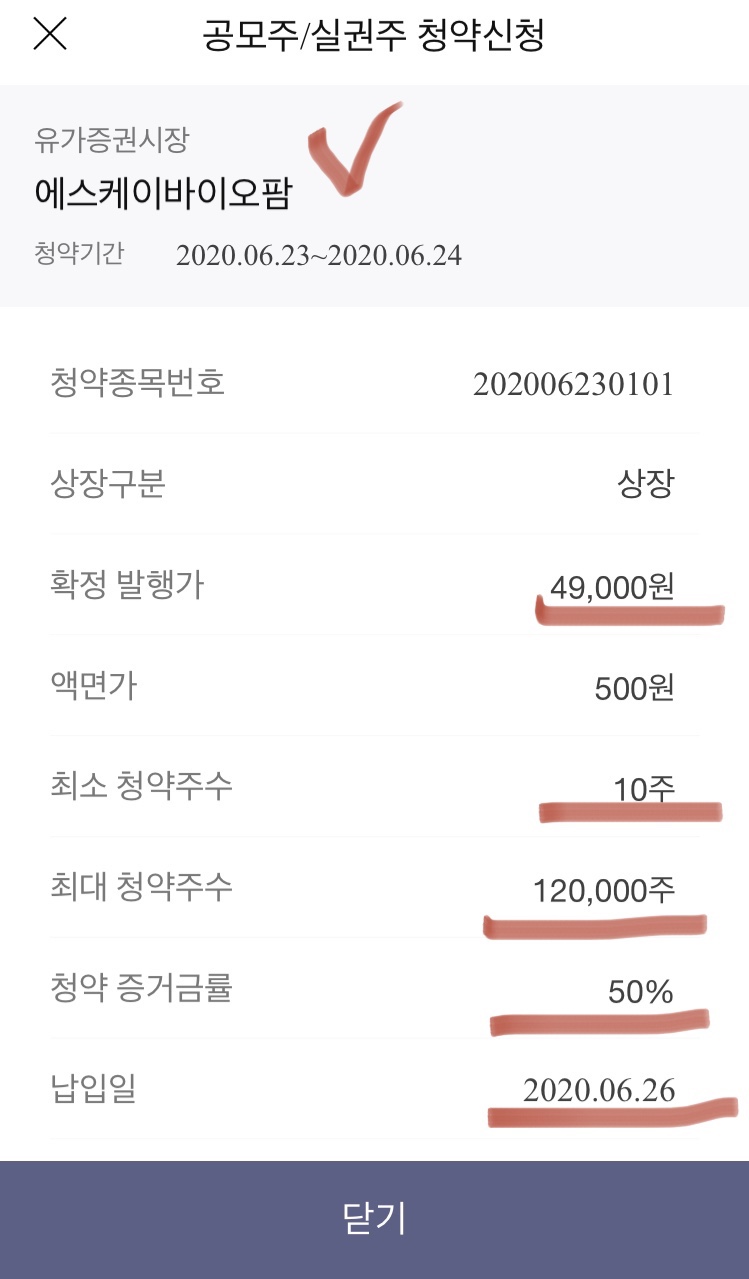
Task: Click the 최대 청약주수 row label
Action: [x=141, y=887]
